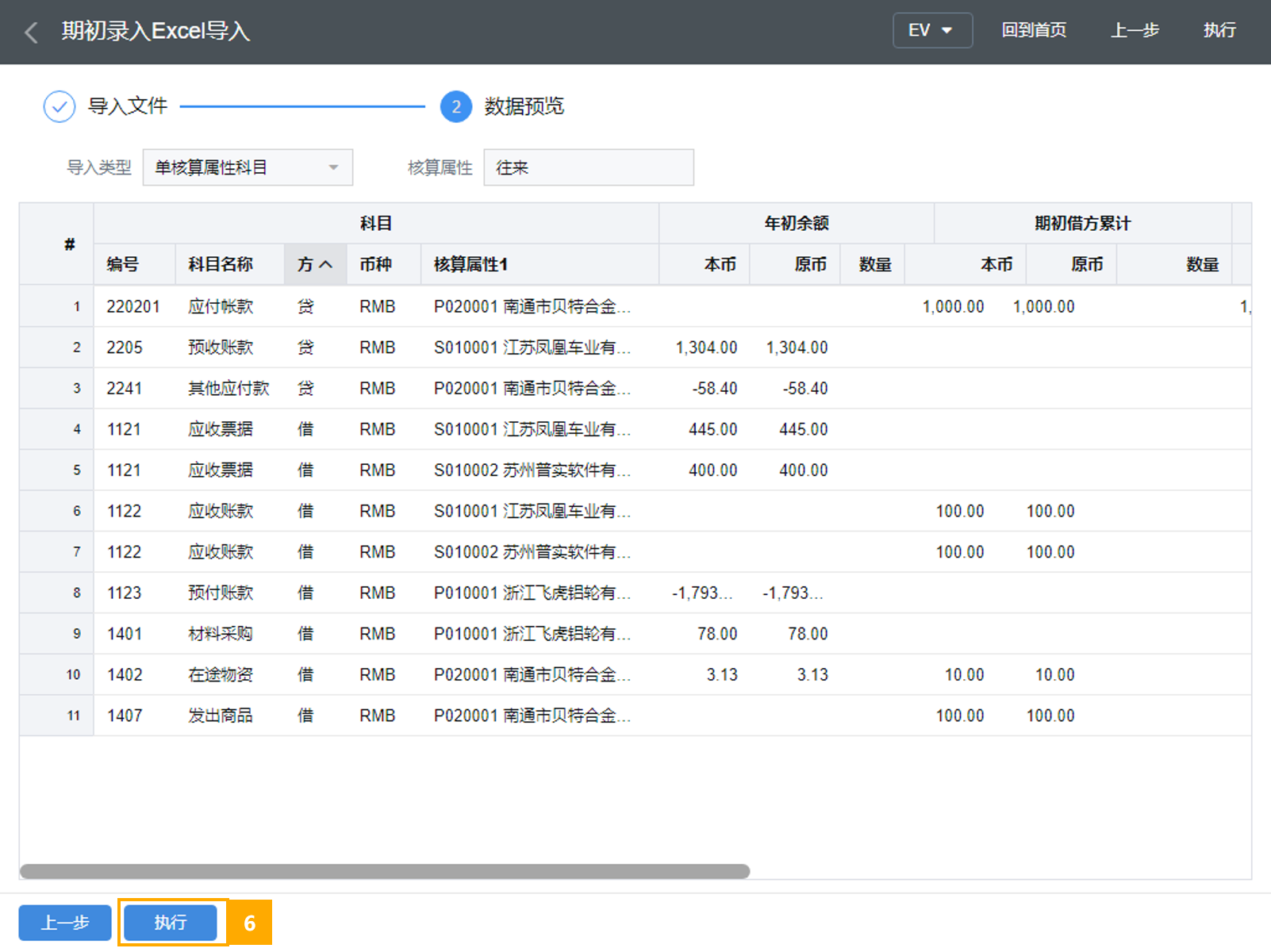Click the completed step checkmark for 导入文件
1271x952 pixels.
coord(60,106)
